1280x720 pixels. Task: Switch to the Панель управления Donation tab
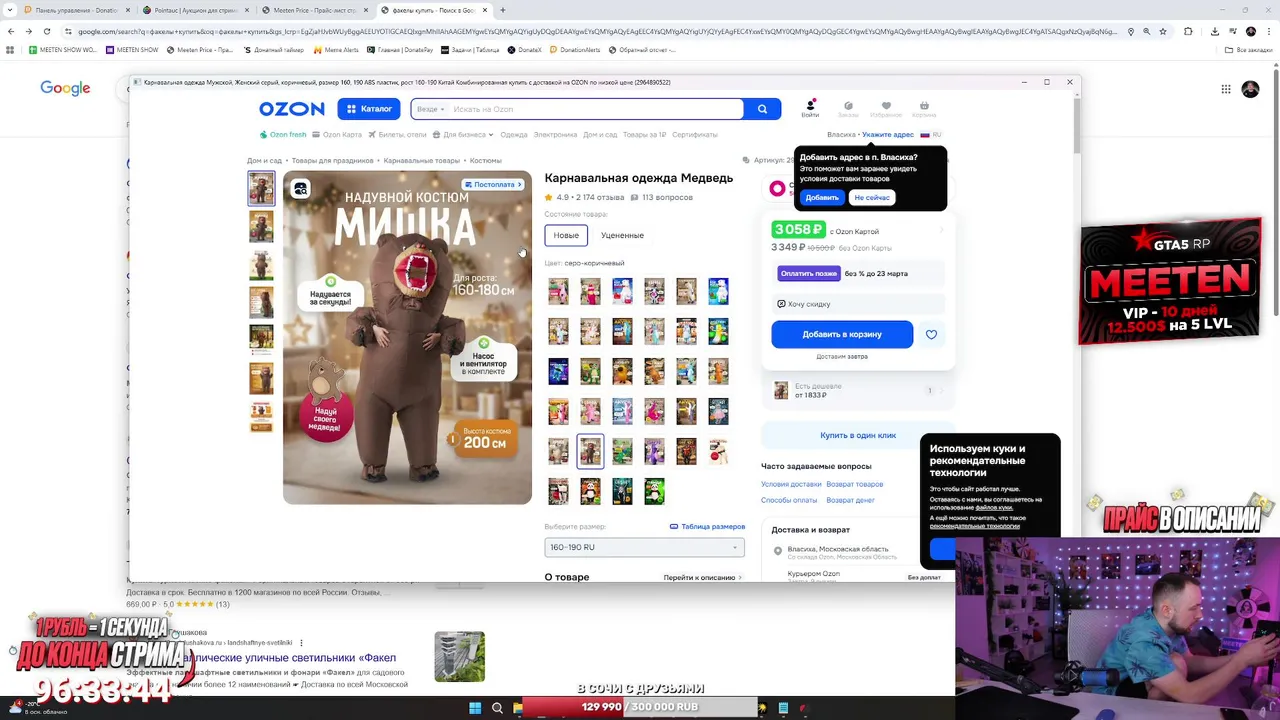[x=76, y=10]
